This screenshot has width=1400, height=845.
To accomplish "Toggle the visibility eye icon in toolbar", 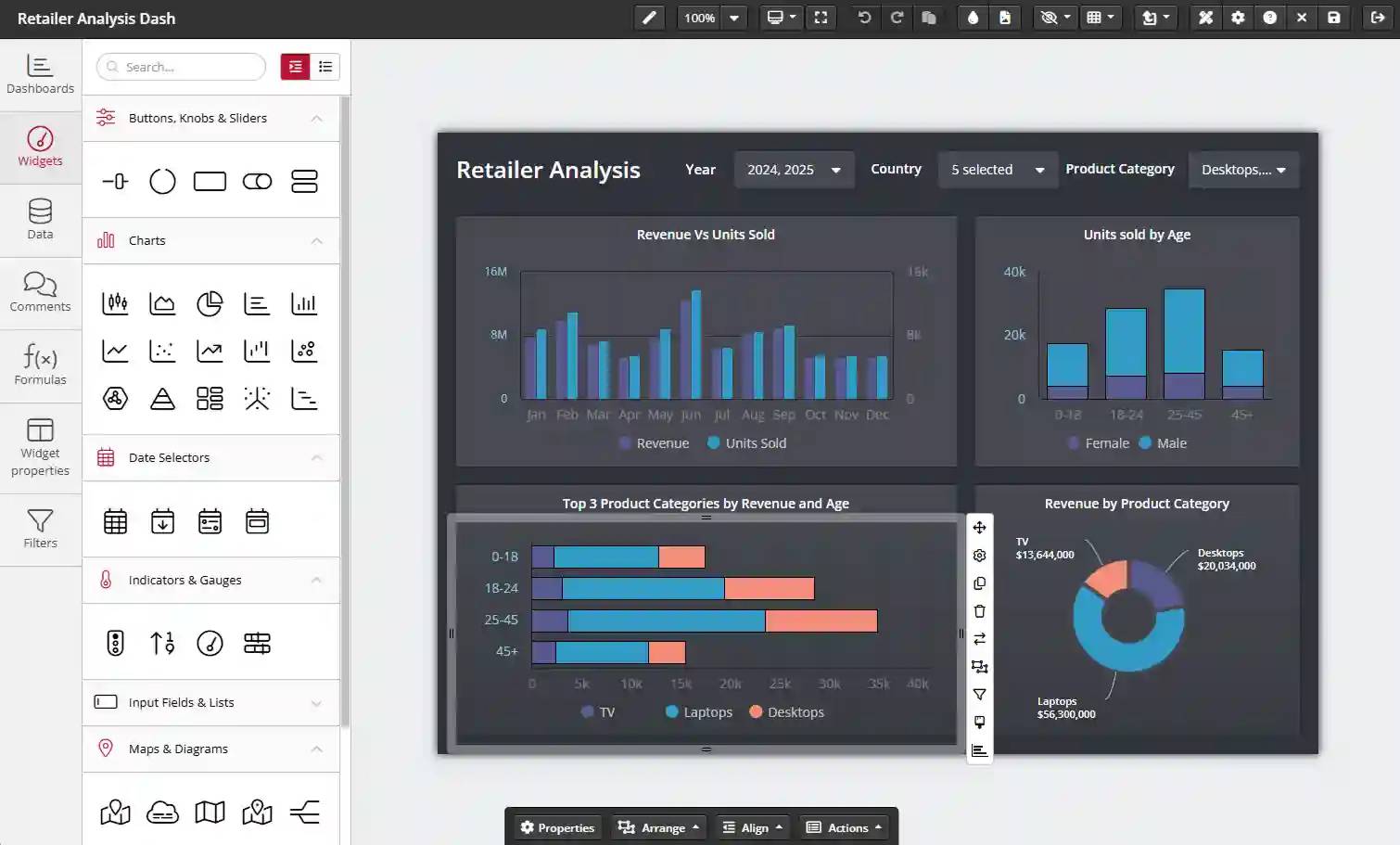I will (x=1049, y=18).
